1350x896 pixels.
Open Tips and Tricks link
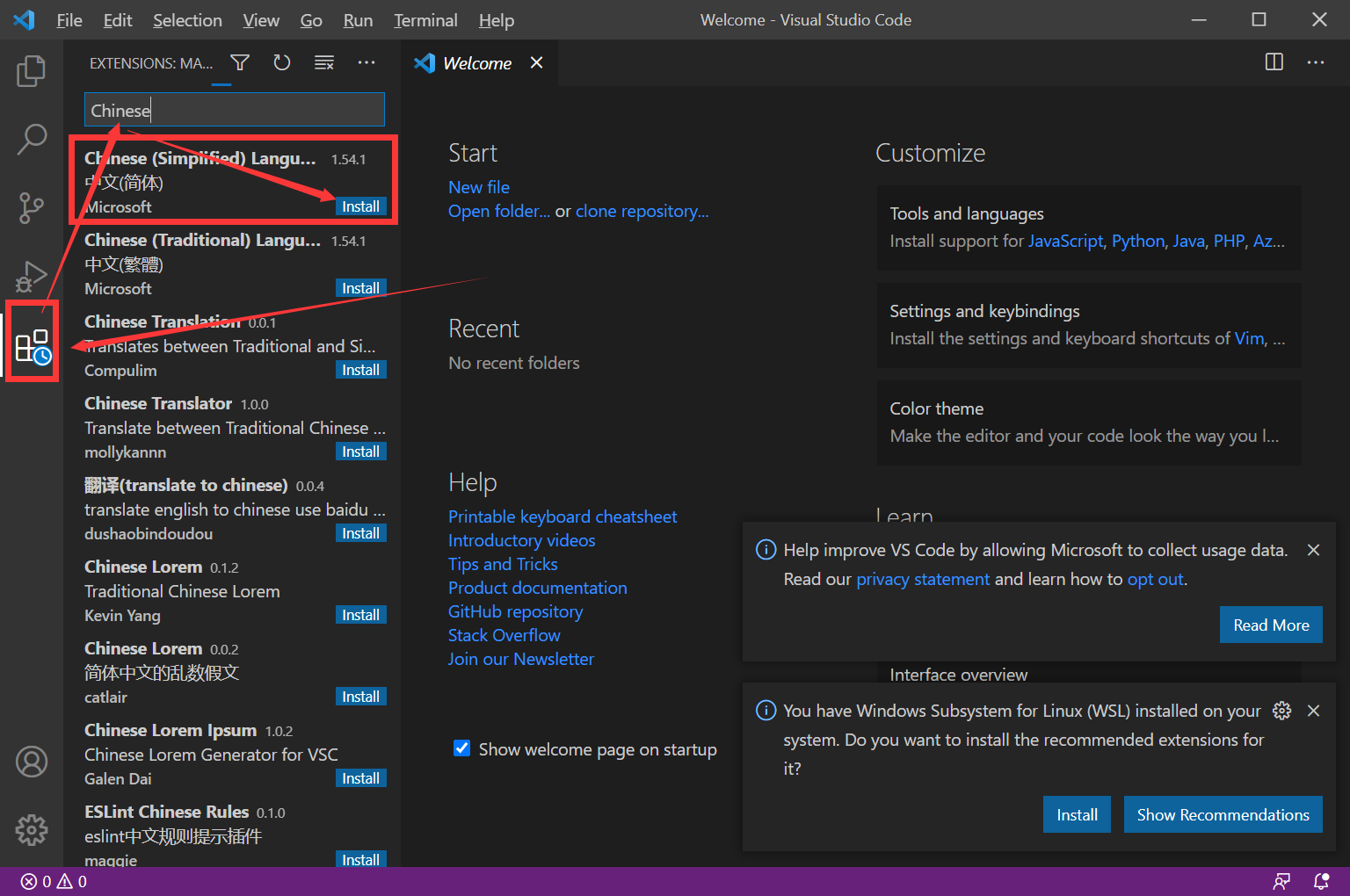[x=503, y=564]
